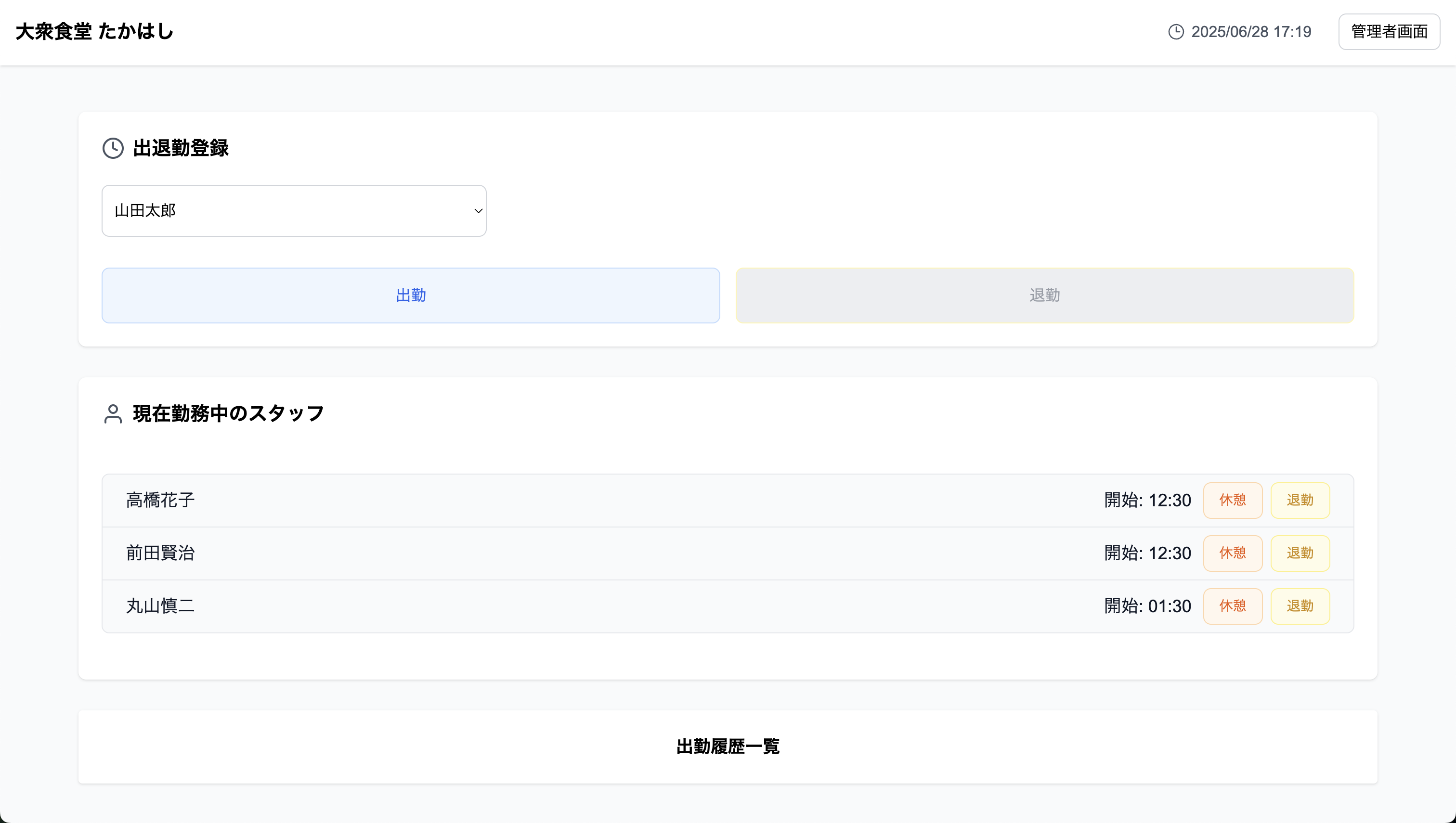Clock out 前田賢治 with 退勤
This screenshot has width=1456, height=823.
coord(1300,553)
